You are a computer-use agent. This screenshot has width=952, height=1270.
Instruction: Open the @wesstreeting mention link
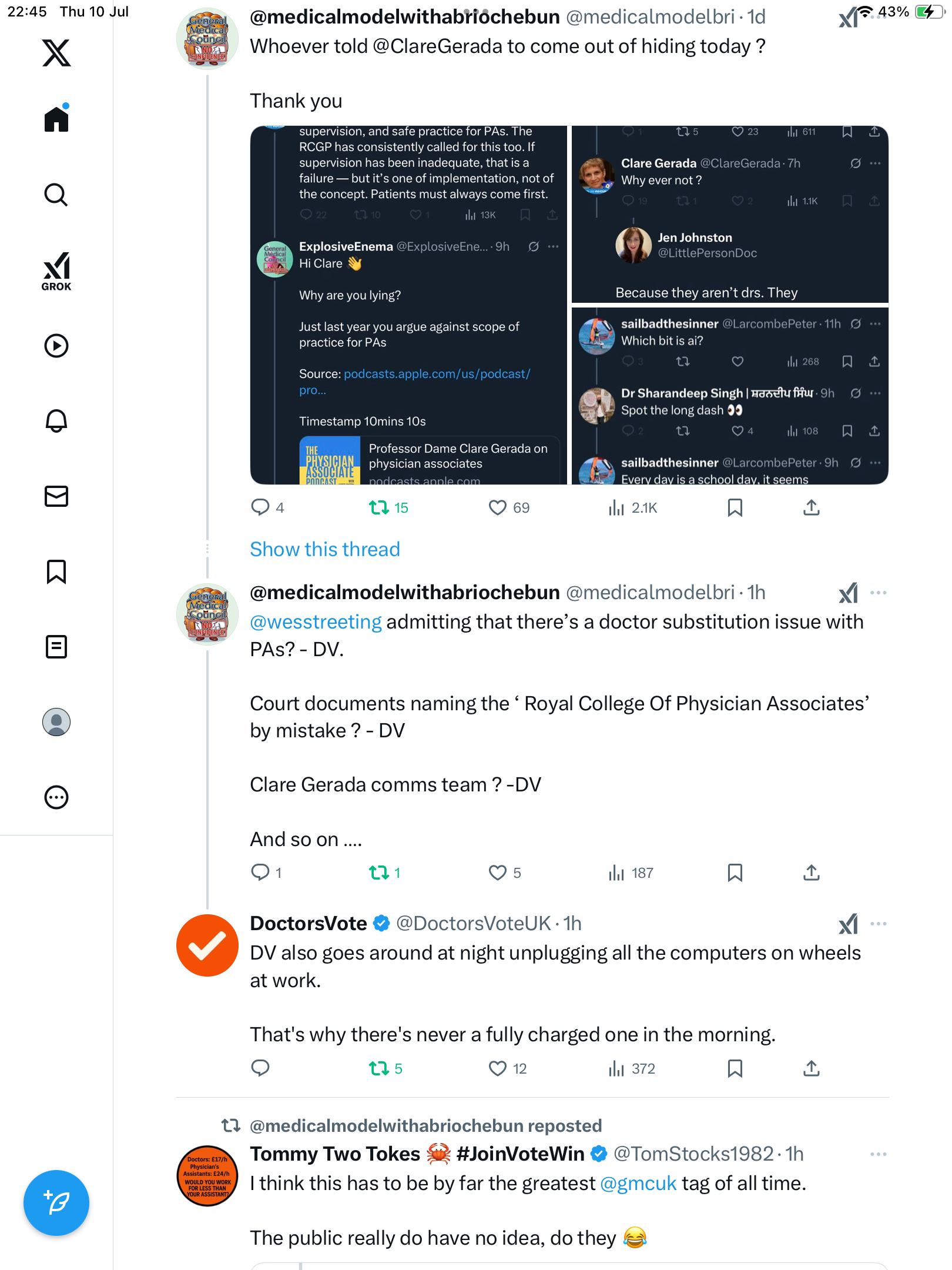[x=316, y=622]
